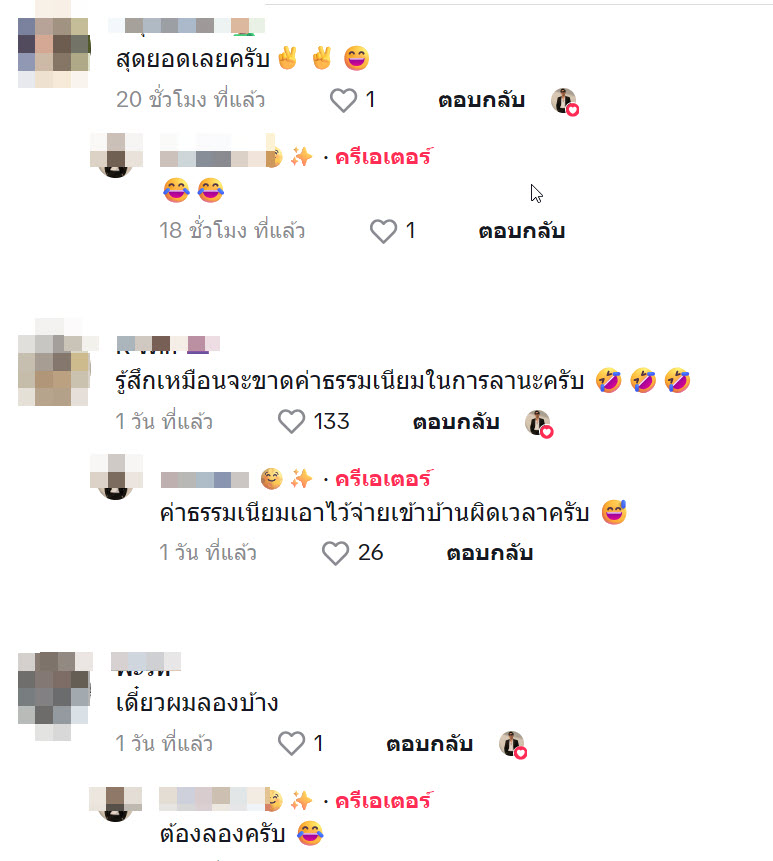Reply to the fee-related comment with 133 likes
Screen dimensions: 773x861
point(456,422)
